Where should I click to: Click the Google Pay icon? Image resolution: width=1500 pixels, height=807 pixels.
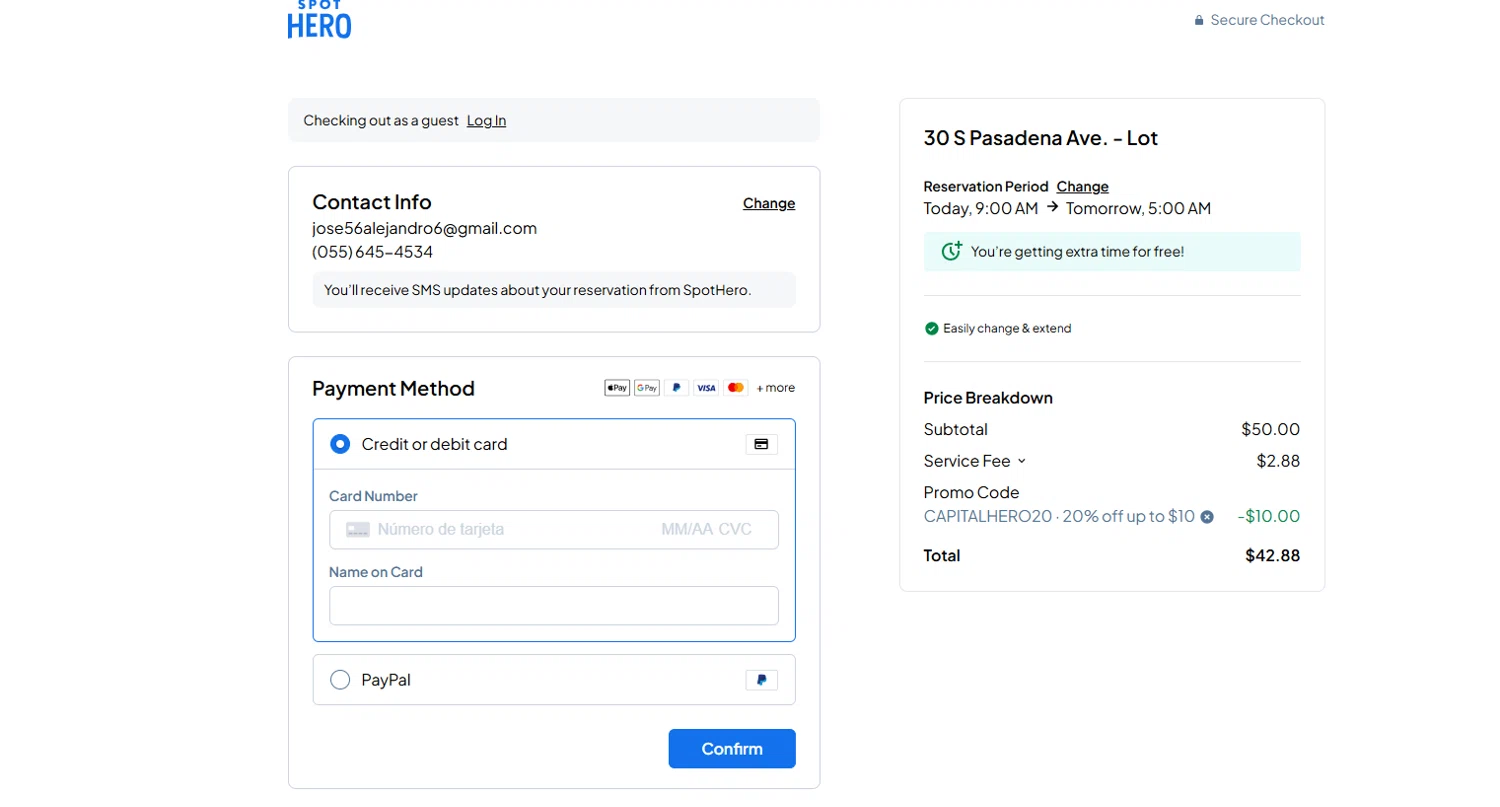click(647, 388)
